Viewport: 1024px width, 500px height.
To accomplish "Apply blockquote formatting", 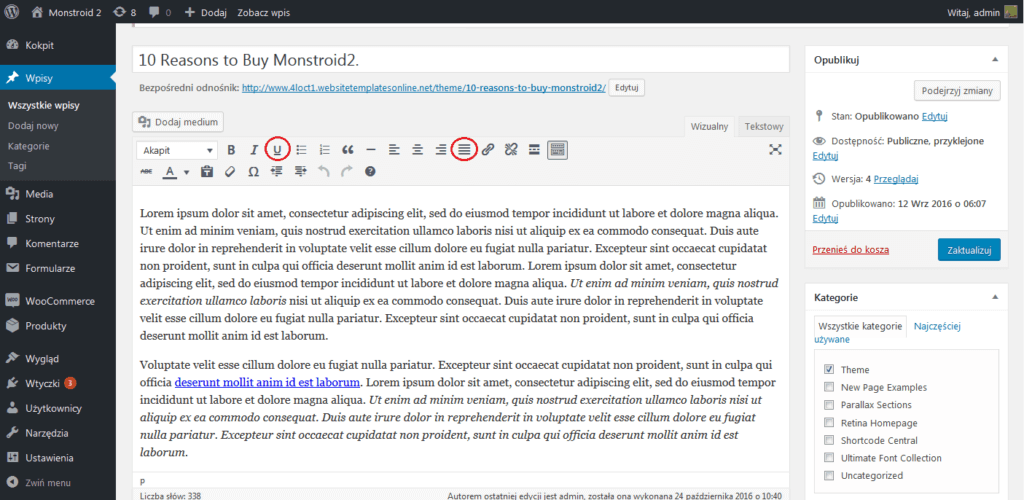I will (x=347, y=150).
